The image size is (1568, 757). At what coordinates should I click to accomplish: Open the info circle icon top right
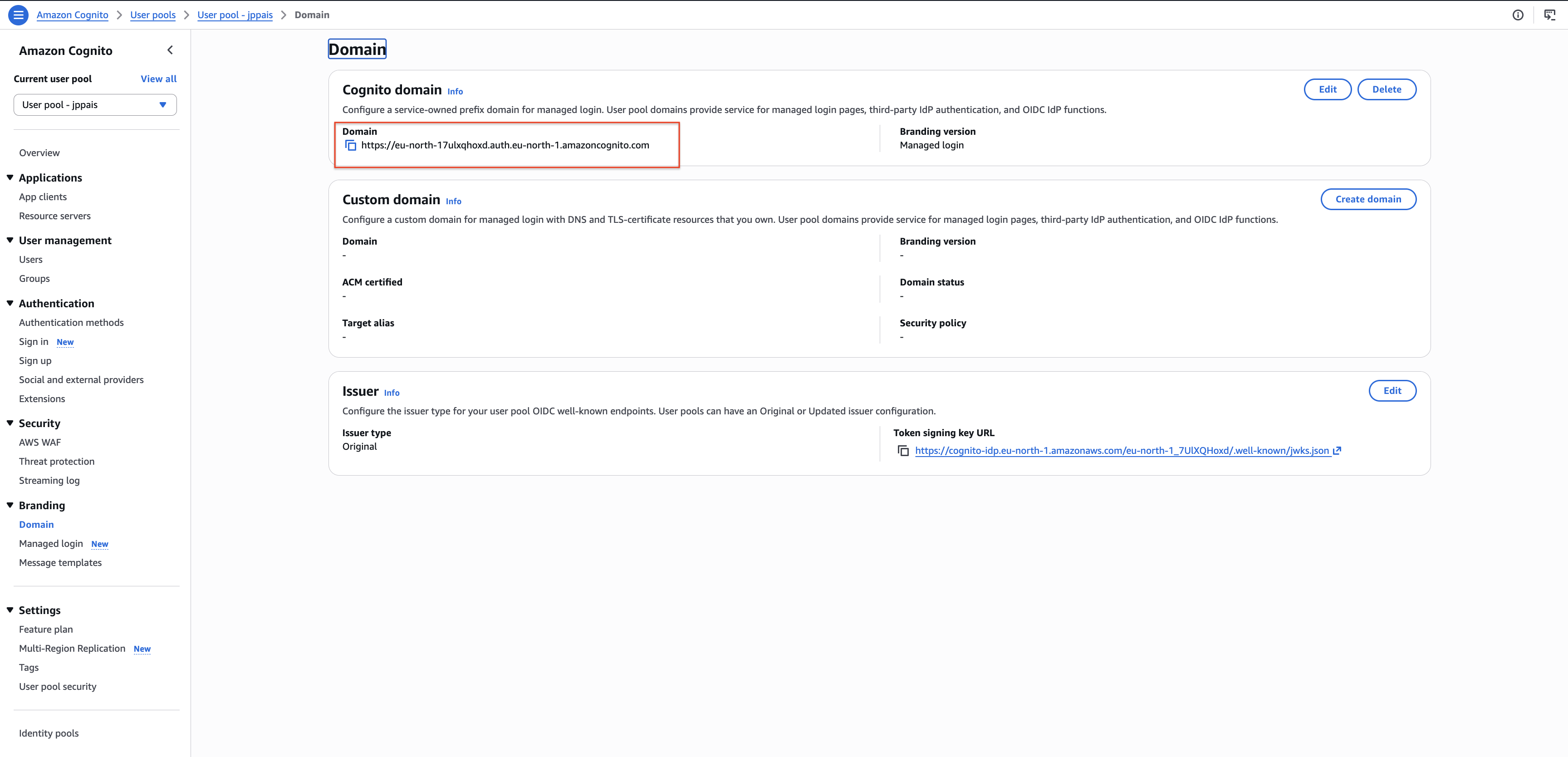point(1518,15)
